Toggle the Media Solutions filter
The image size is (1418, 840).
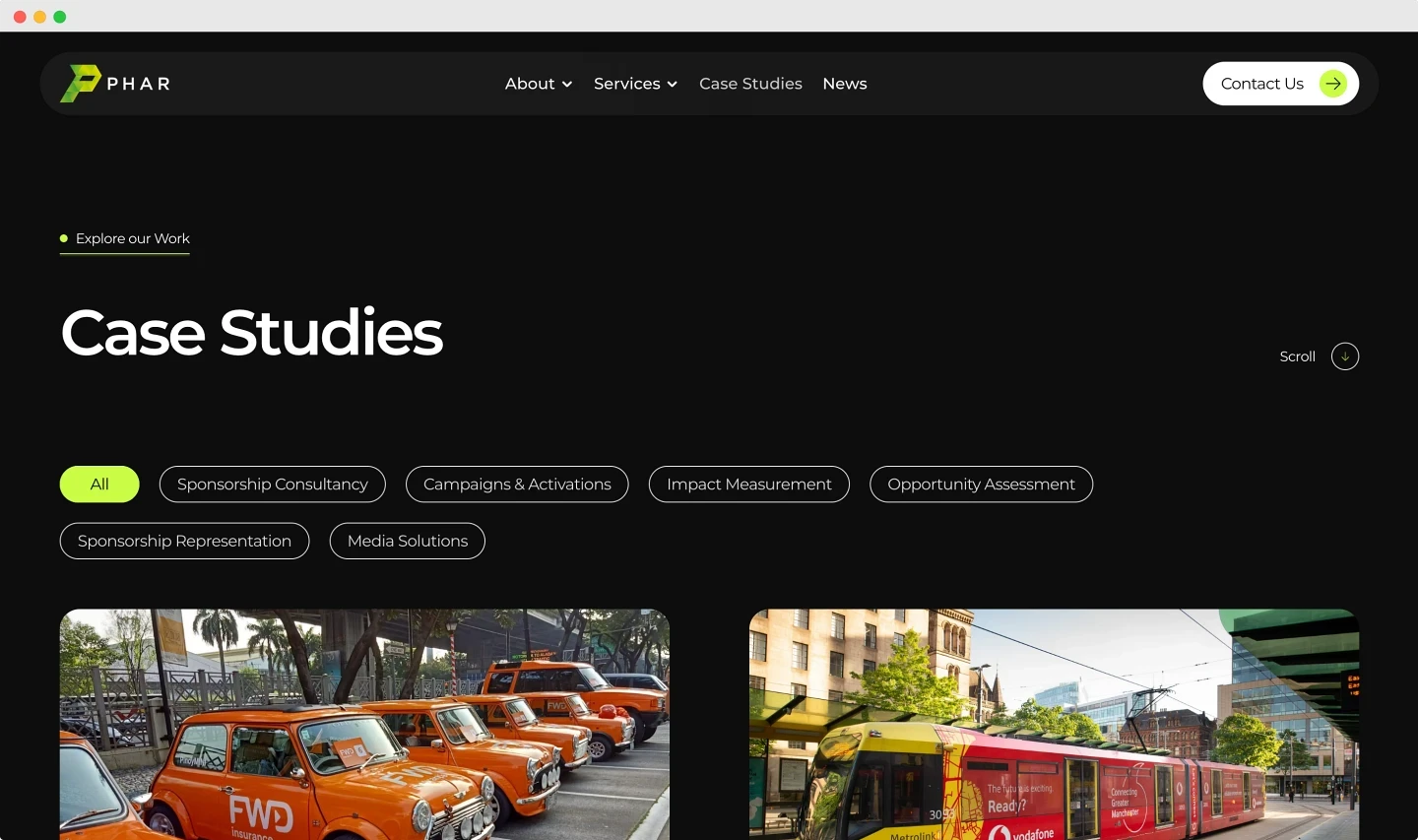tap(407, 541)
